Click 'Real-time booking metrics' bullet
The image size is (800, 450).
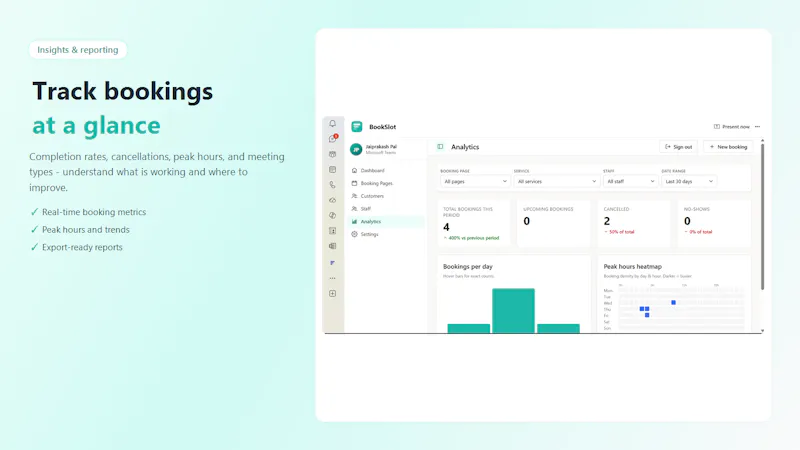pyautogui.click(x=94, y=212)
